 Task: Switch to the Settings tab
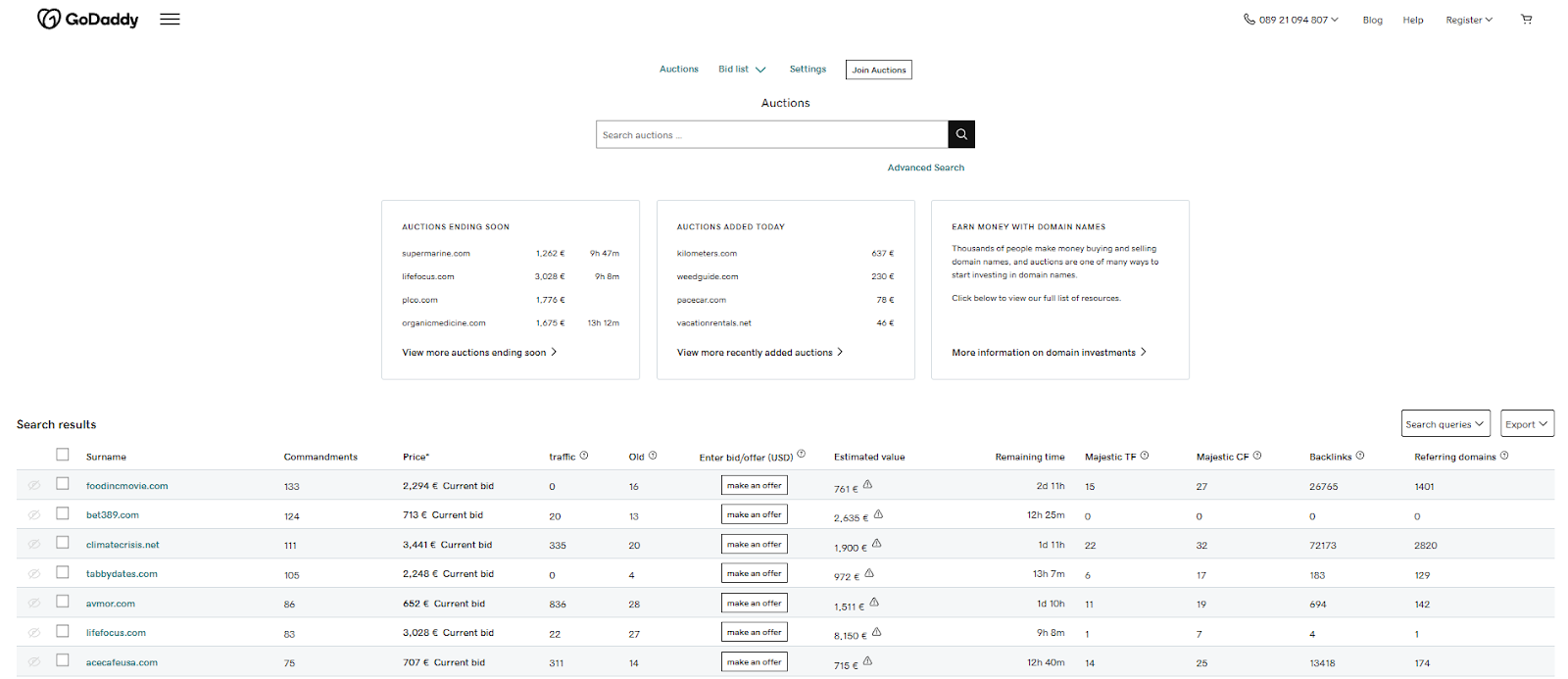808,70
